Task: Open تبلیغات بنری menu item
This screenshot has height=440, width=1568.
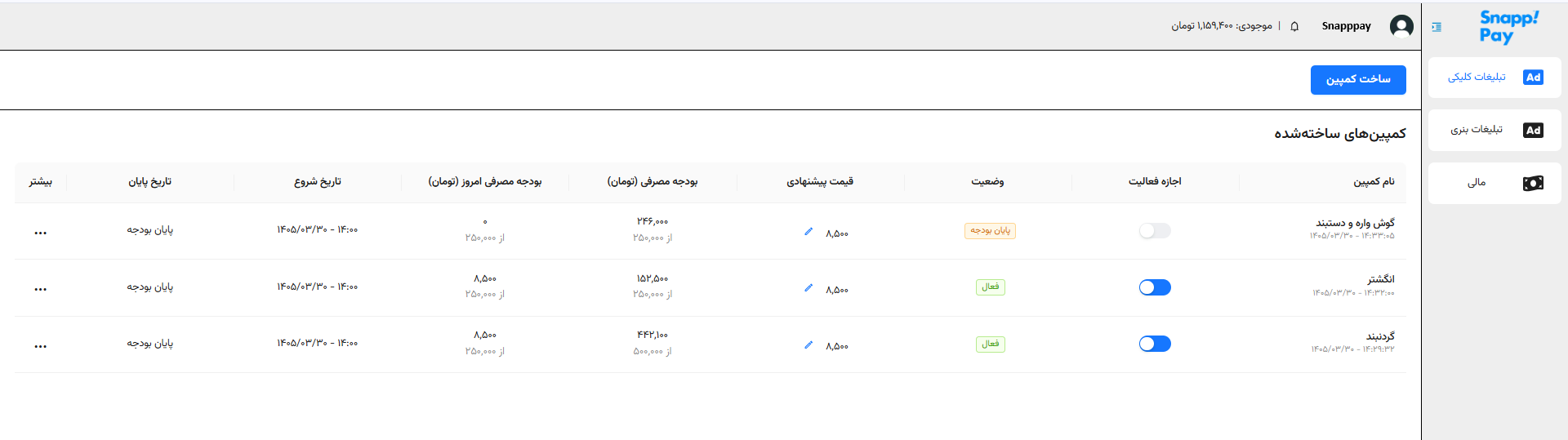Action: point(1494,131)
